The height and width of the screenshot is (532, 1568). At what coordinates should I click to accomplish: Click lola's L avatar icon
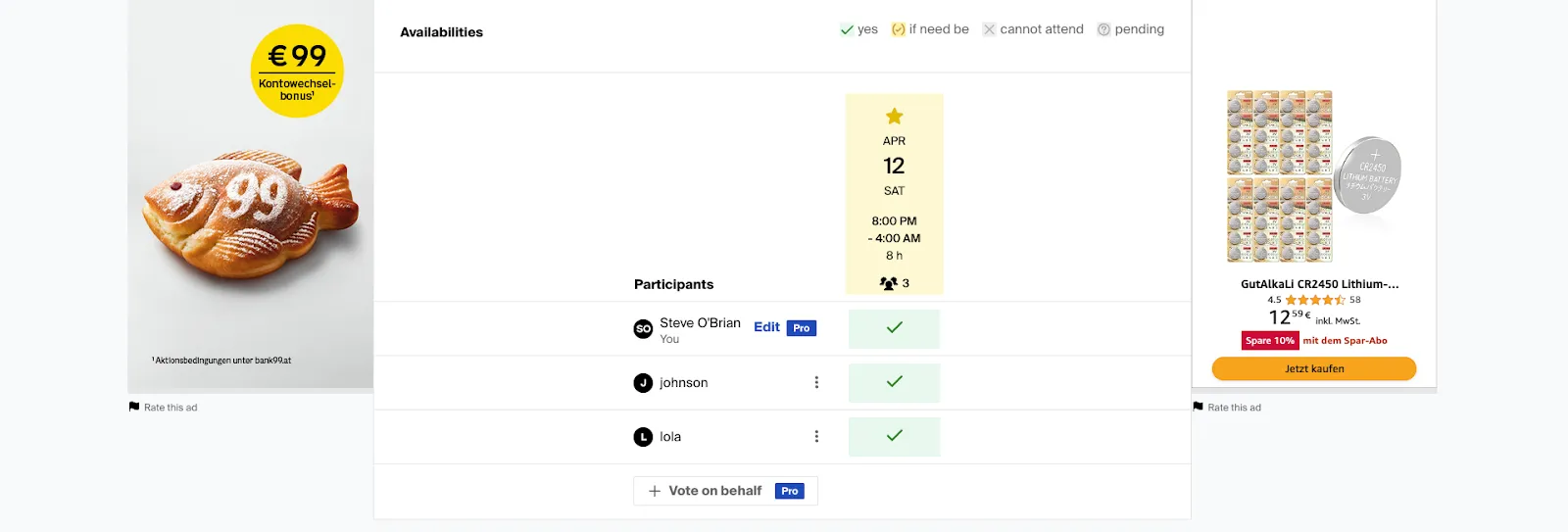pos(643,437)
